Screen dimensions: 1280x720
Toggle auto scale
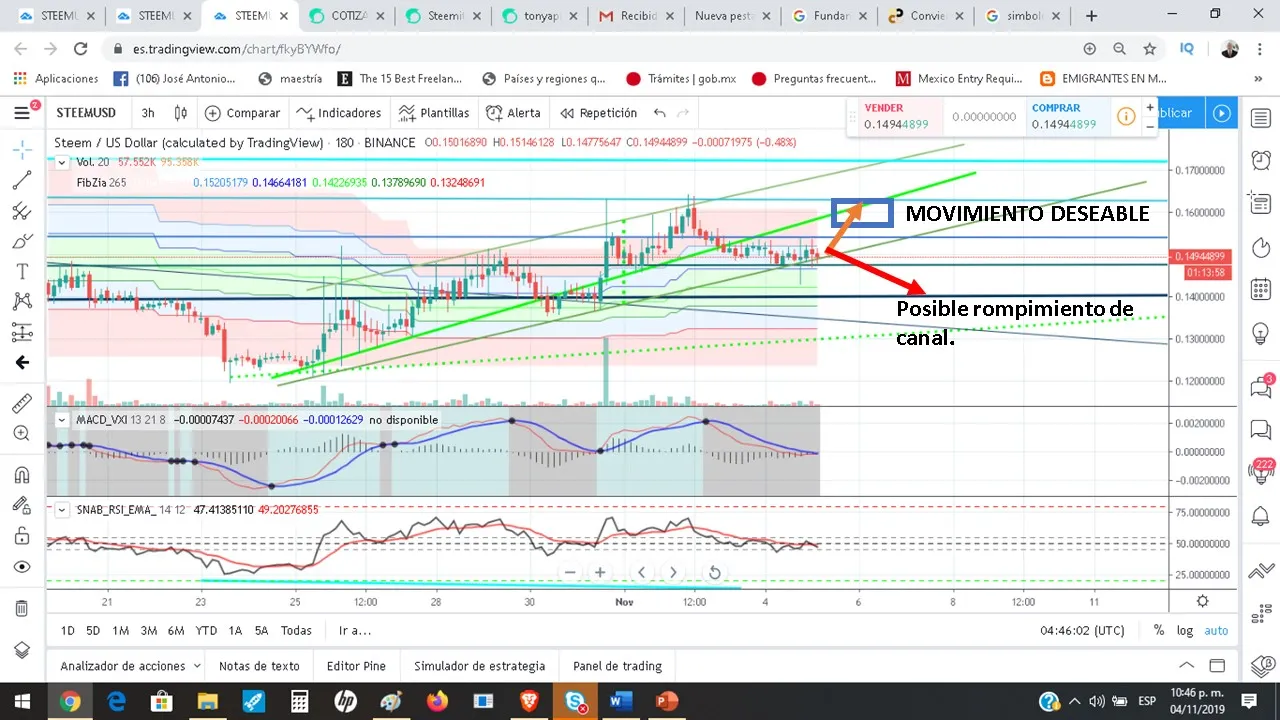tap(1216, 631)
